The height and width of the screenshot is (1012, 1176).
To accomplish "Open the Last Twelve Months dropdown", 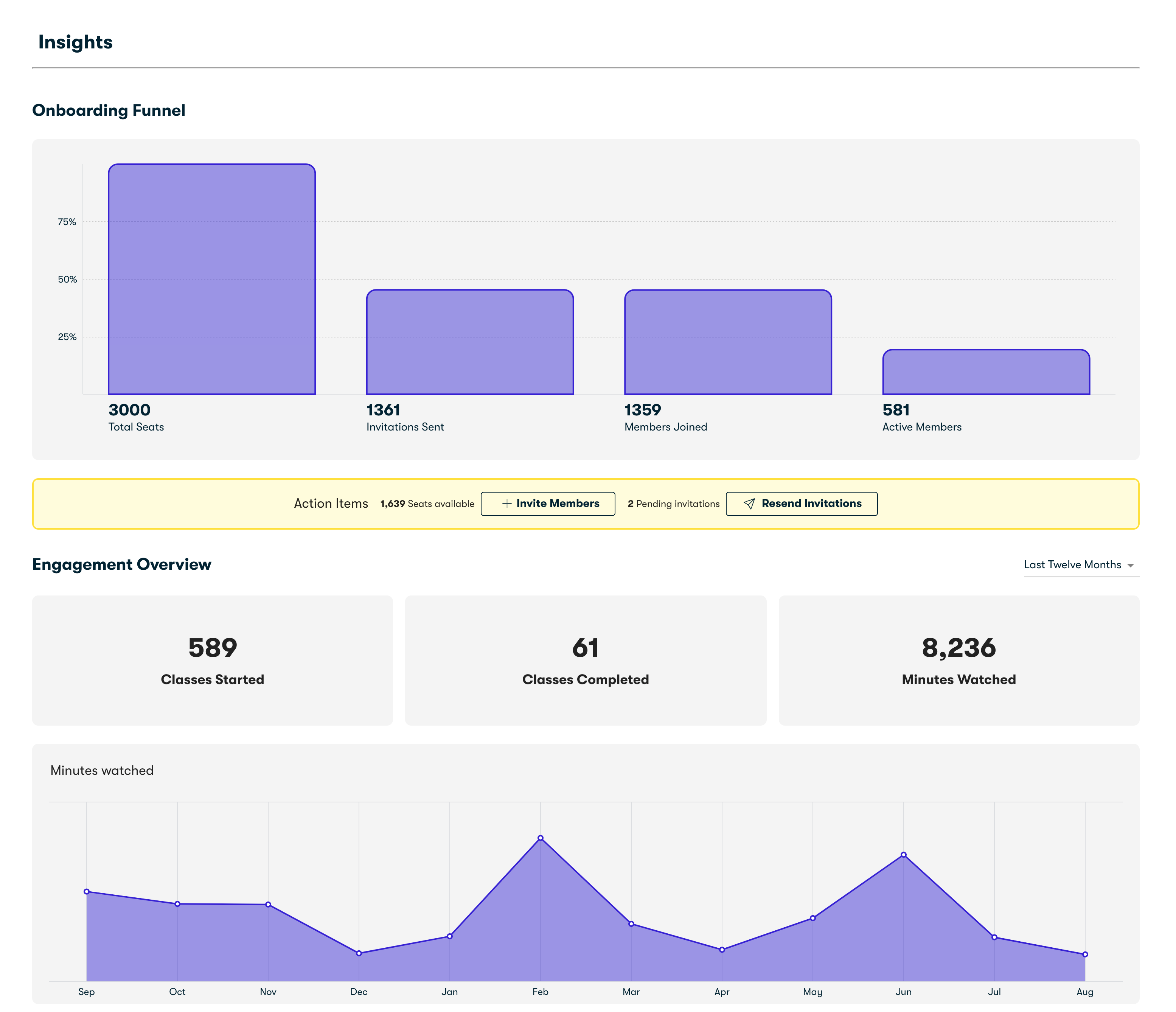I will click(x=1072, y=565).
